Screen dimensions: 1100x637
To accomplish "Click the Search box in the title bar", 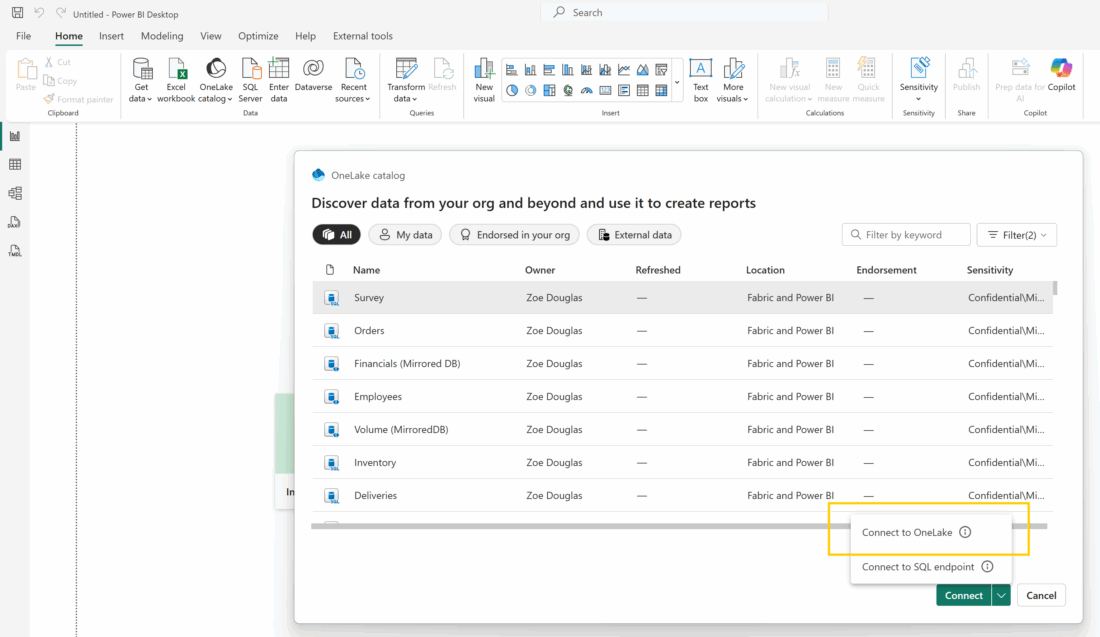I will click(685, 13).
